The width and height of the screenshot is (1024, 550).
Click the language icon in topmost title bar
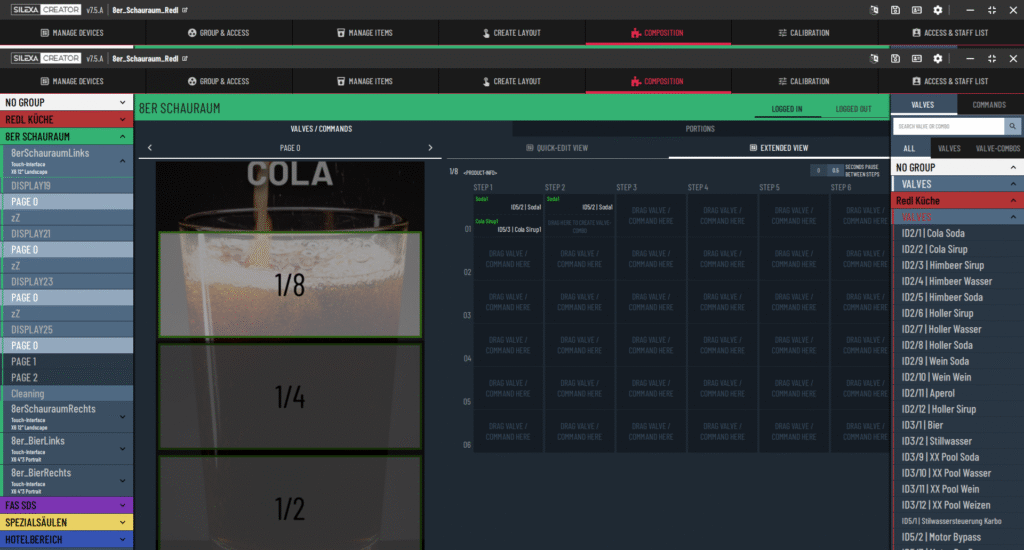[x=873, y=10]
